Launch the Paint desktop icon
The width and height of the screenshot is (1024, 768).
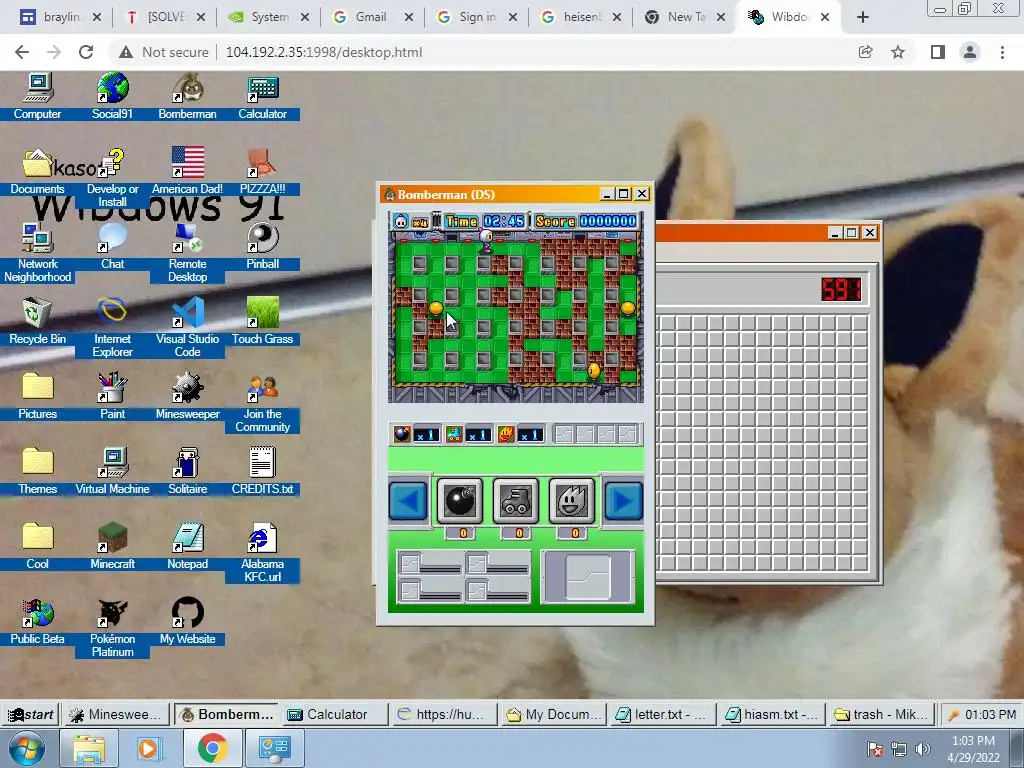tap(112, 388)
